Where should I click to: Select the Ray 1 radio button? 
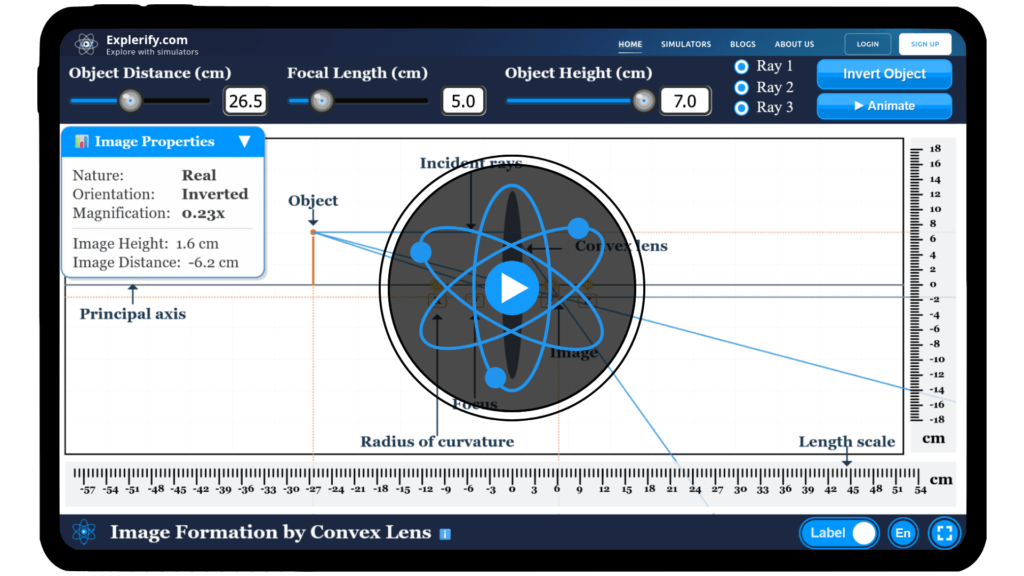pyautogui.click(x=741, y=66)
